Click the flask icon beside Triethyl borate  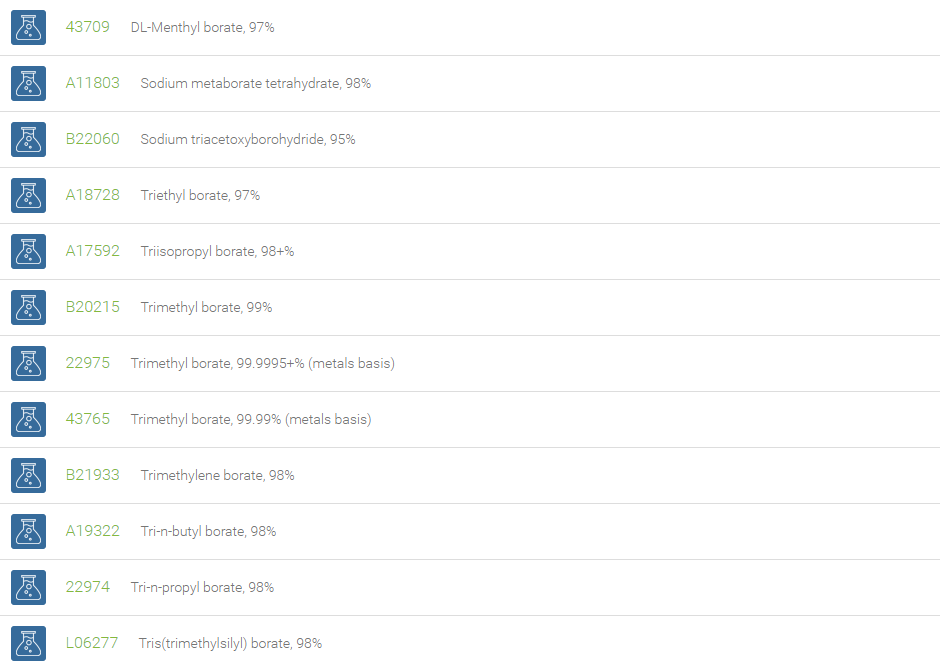(x=28, y=195)
